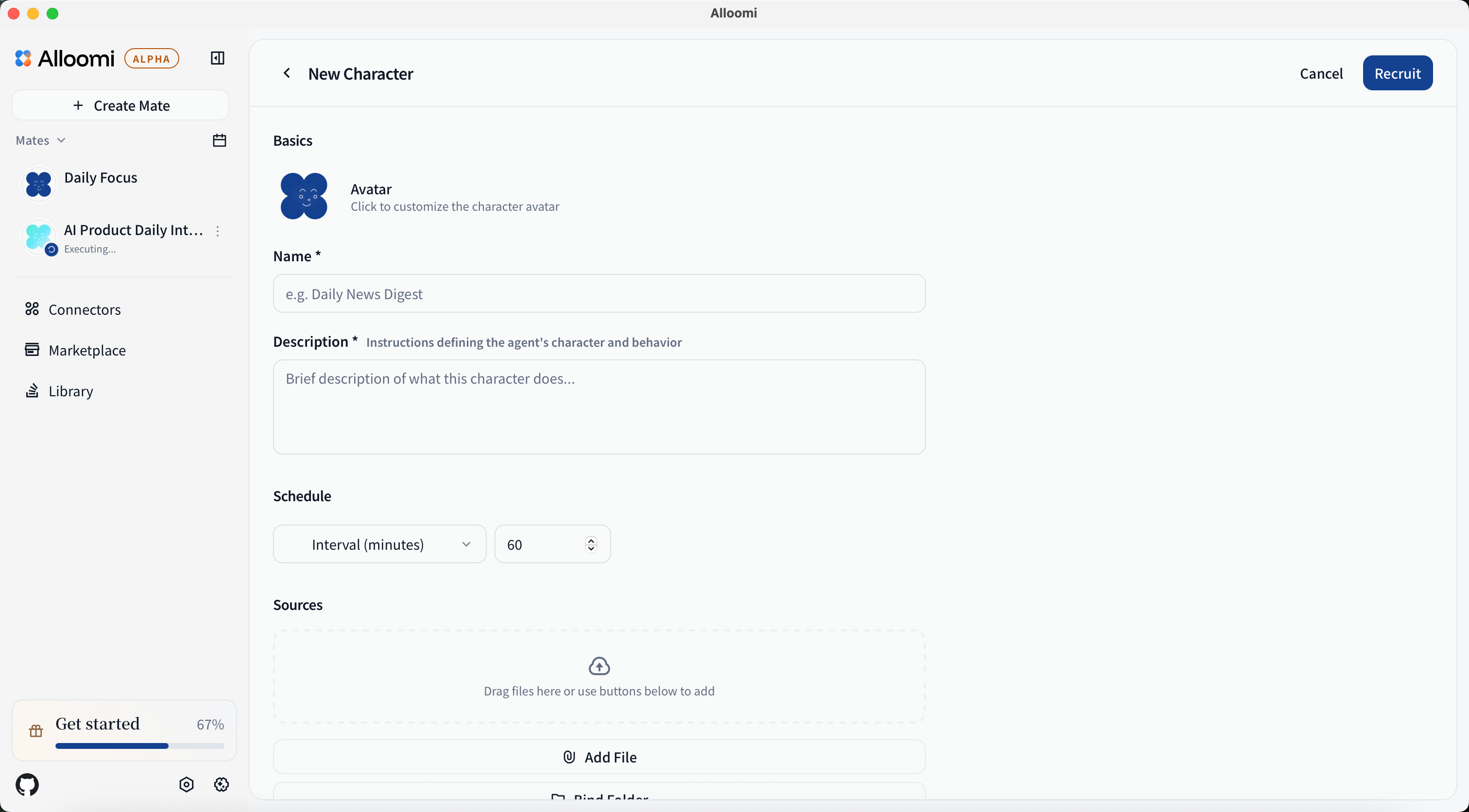1469x812 pixels.
Task: Collapse the sidebar panel icon
Action: click(x=217, y=58)
